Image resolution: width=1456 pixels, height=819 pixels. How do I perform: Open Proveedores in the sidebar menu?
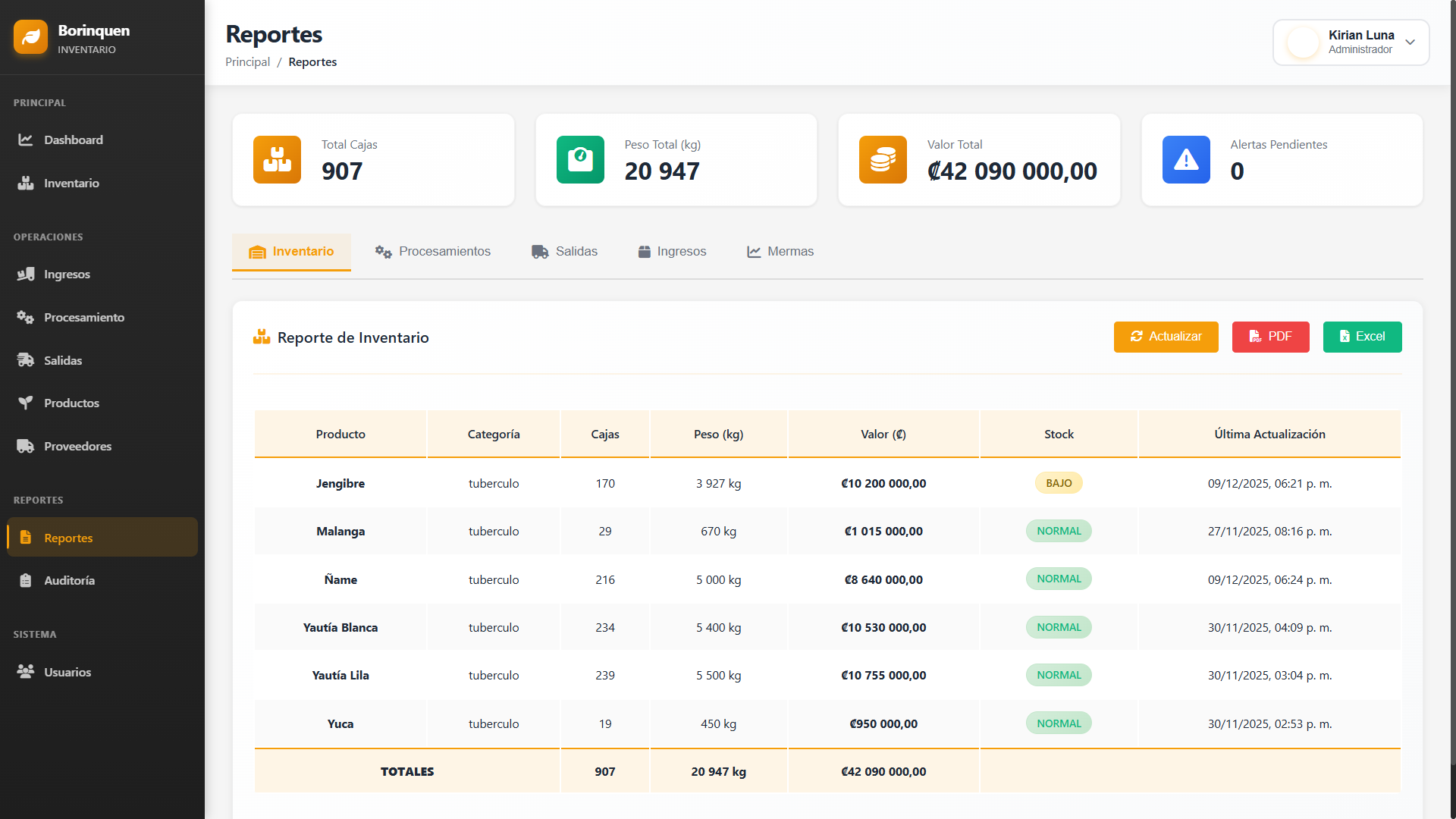77,446
